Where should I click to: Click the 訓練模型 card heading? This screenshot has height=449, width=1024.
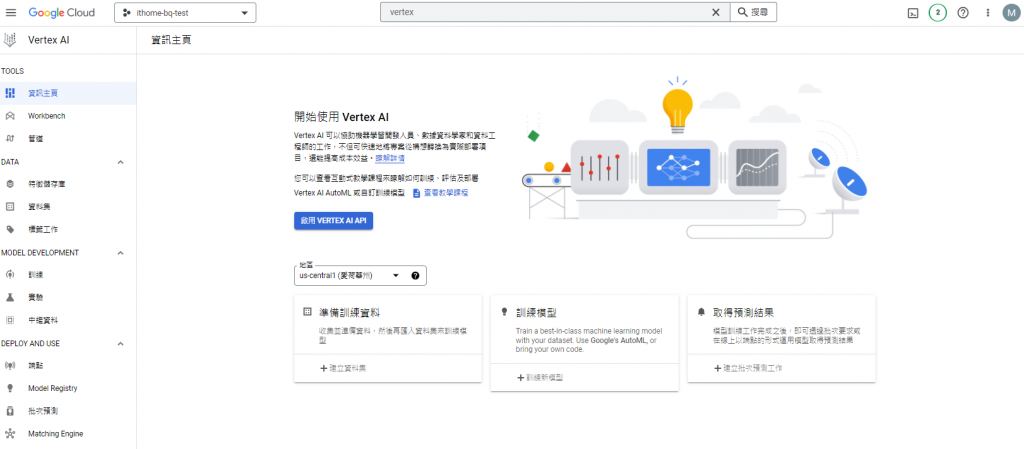click(536, 313)
